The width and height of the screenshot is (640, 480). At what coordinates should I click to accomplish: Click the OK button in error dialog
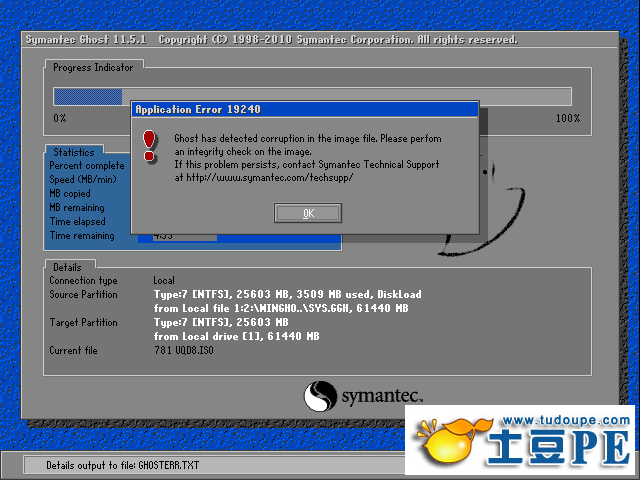[x=308, y=213]
